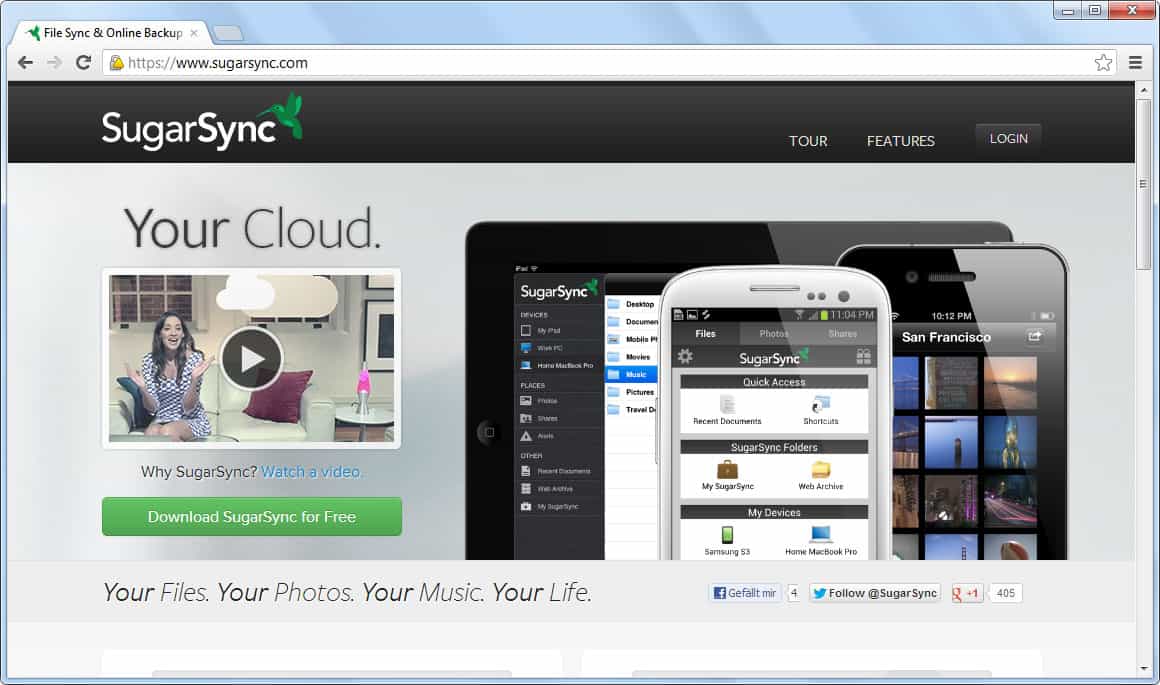Open the FEATURES menu item
The image size is (1160, 685).
pos(900,141)
